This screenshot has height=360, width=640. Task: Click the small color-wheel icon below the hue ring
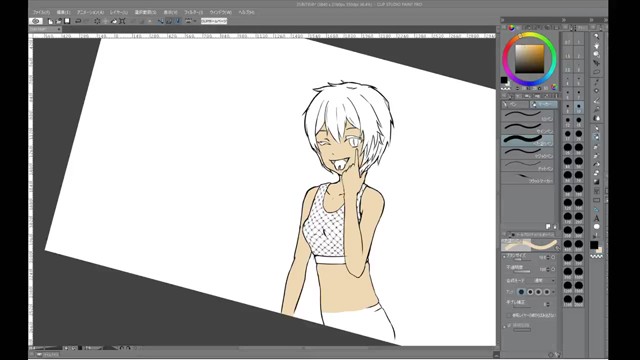coord(554,87)
